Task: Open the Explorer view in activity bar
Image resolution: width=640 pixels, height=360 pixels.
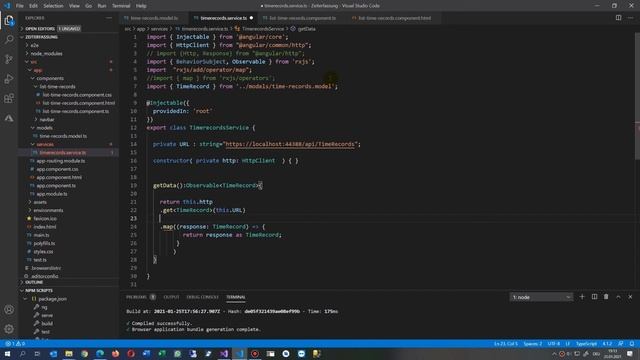Action: (x=9, y=20)
